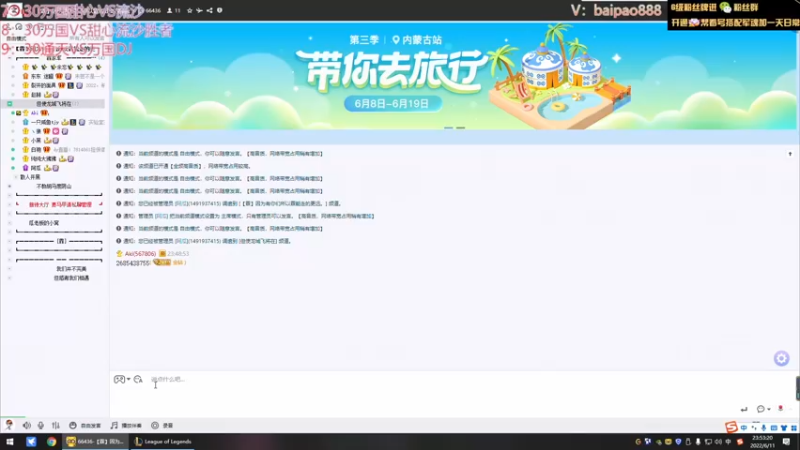The height and width of the screenshot is (450, 800).
Task: Toggle 自由发言 free-speak mode
Action: click(85, 426)
